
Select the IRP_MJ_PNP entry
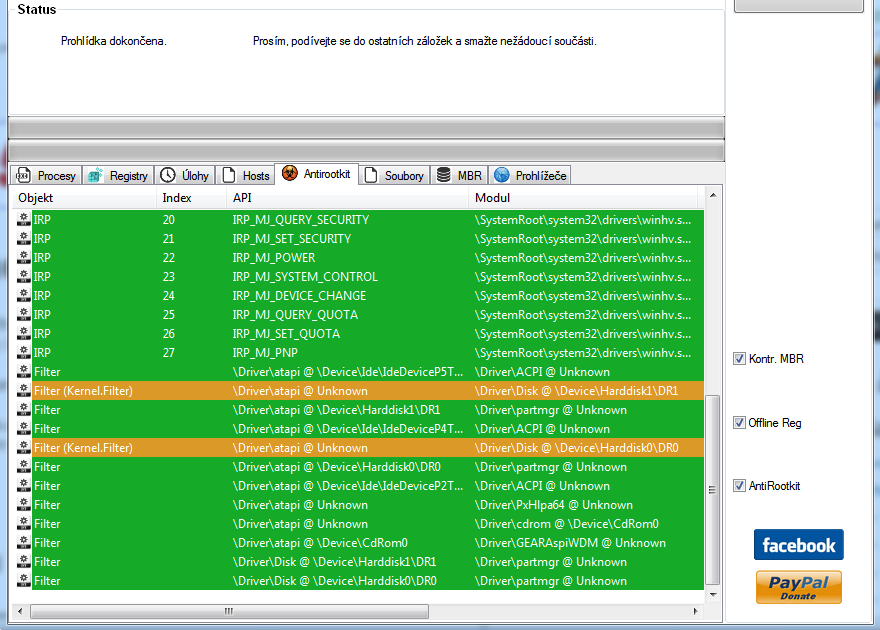265,353
